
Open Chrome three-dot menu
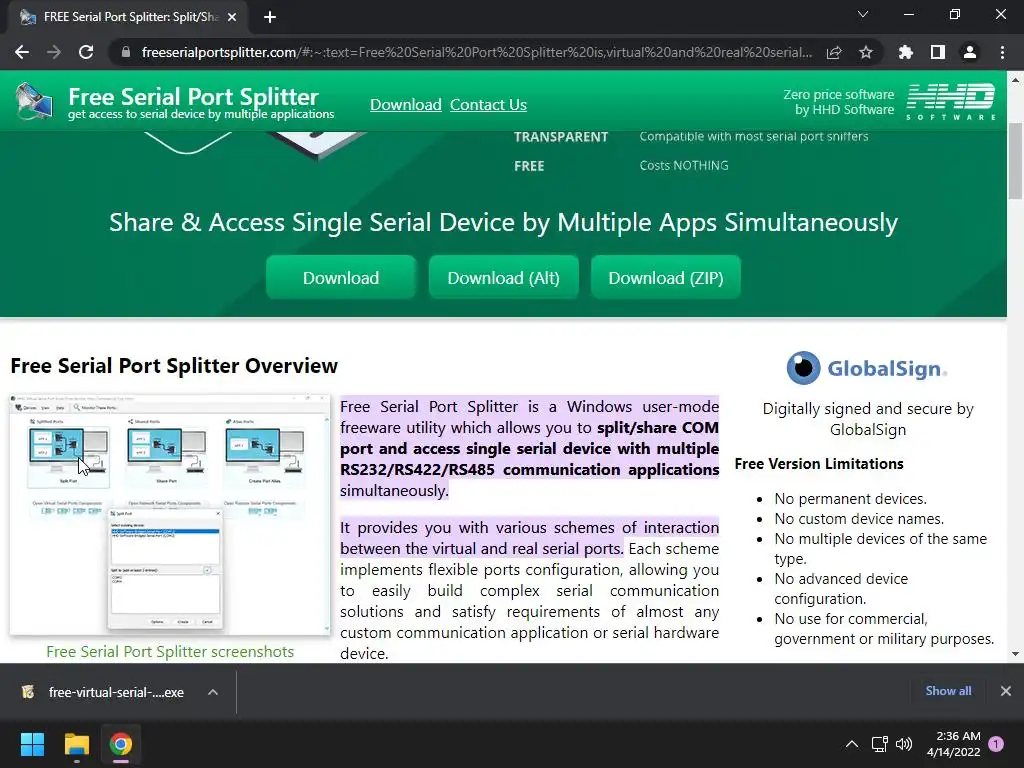click(x=1002, y=52)
